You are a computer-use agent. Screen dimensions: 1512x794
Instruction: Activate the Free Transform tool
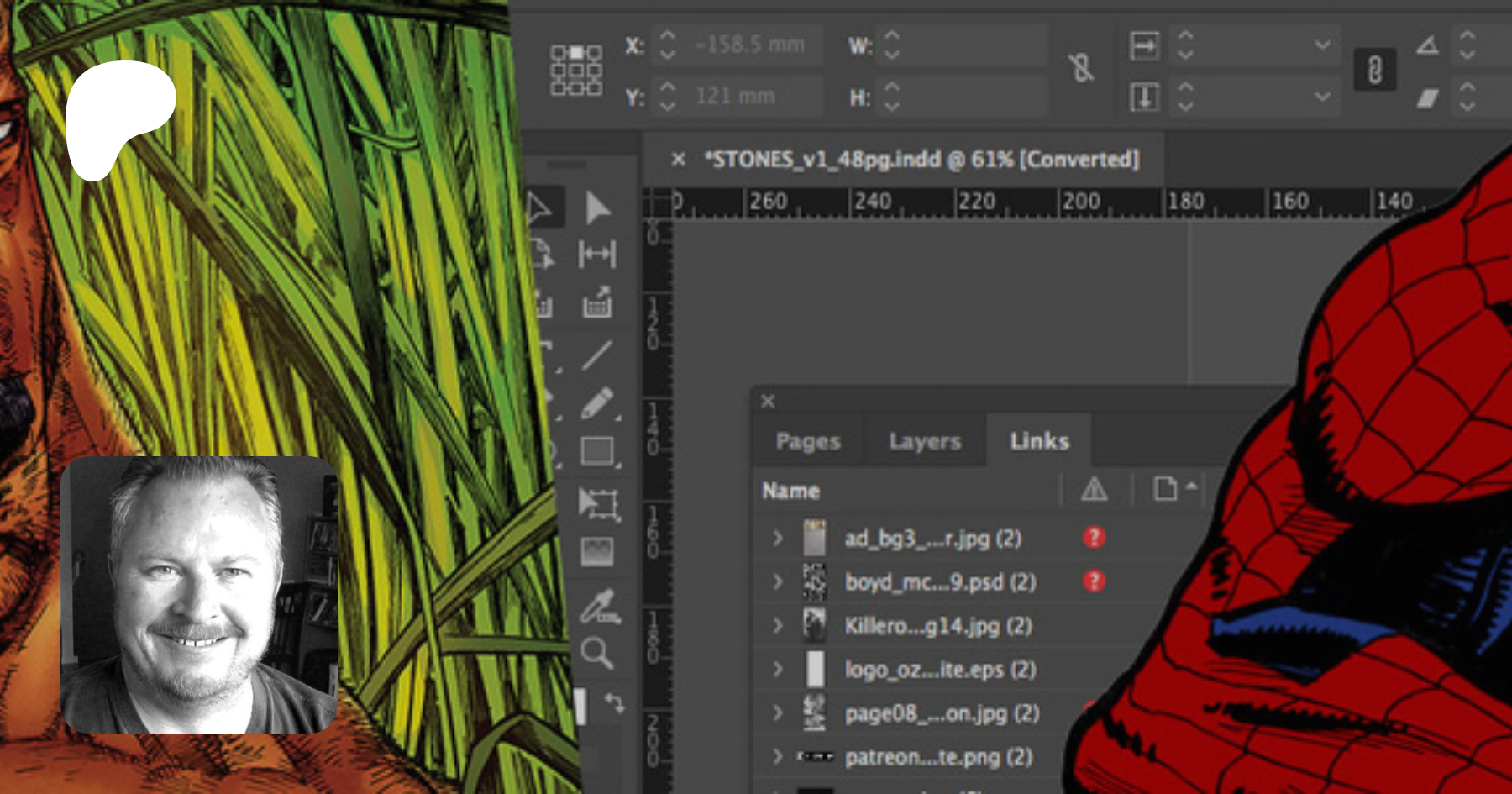click(x=597, y=503)
